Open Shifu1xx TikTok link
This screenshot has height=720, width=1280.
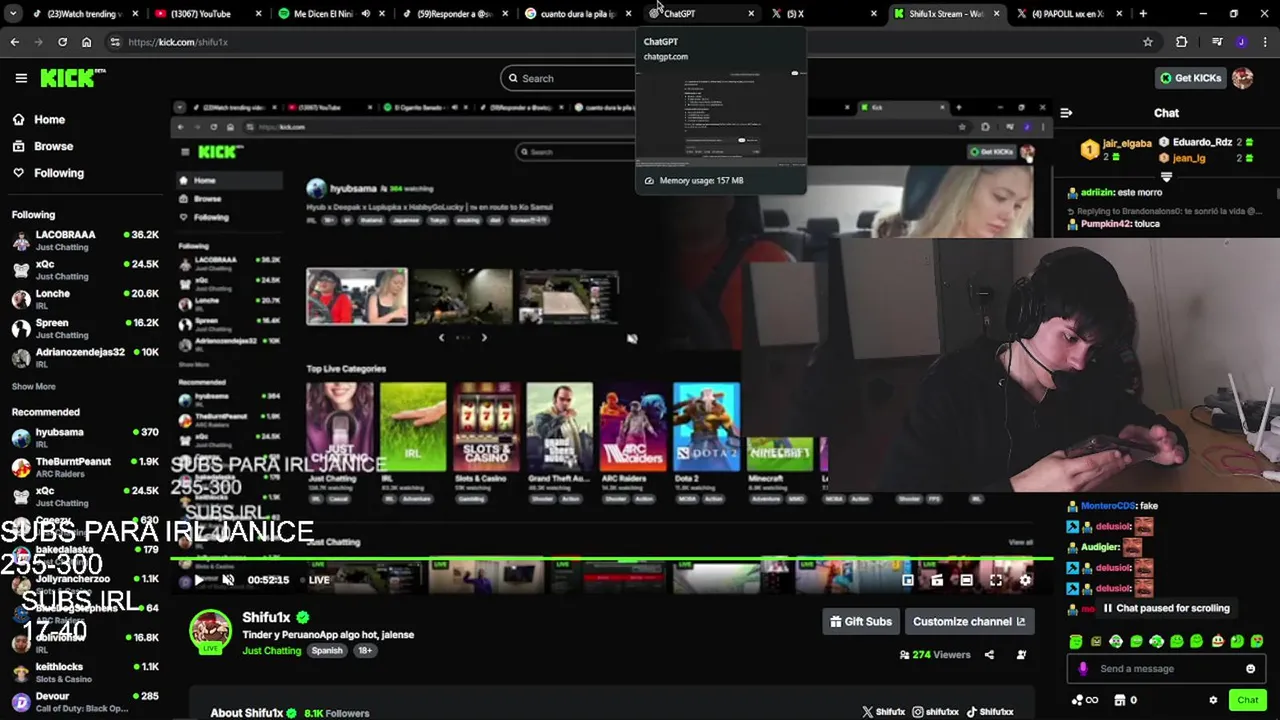tap(990, 712)
